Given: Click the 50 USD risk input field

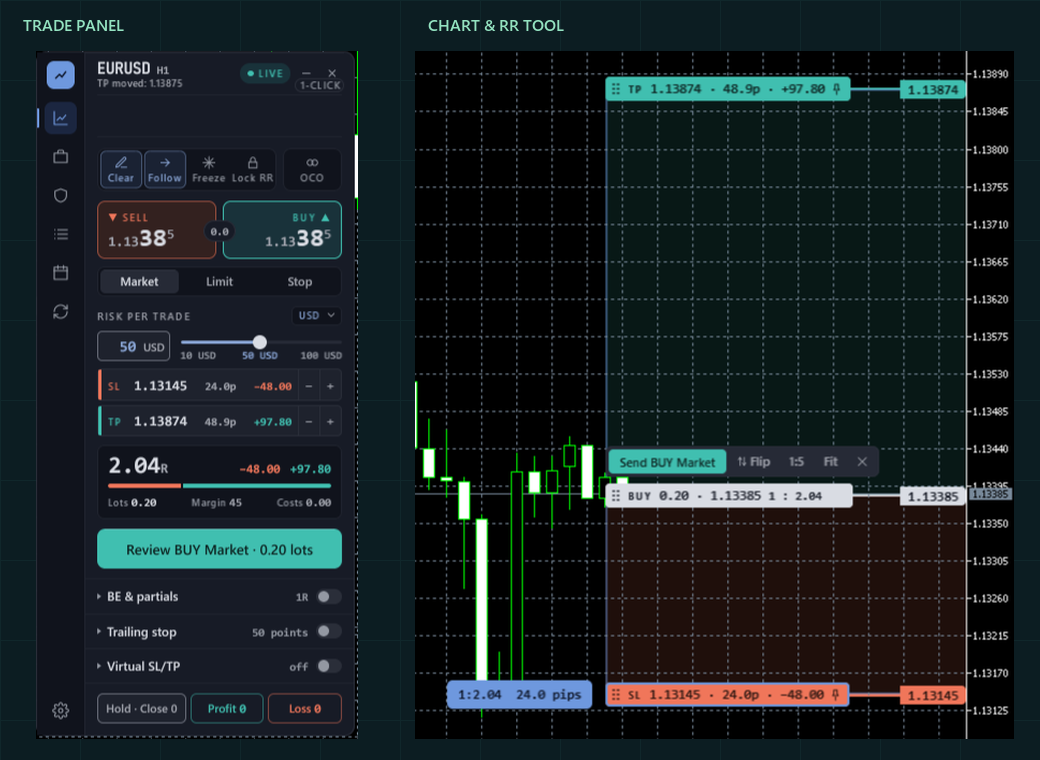Looking at the screenshot, I should [134, 346].
